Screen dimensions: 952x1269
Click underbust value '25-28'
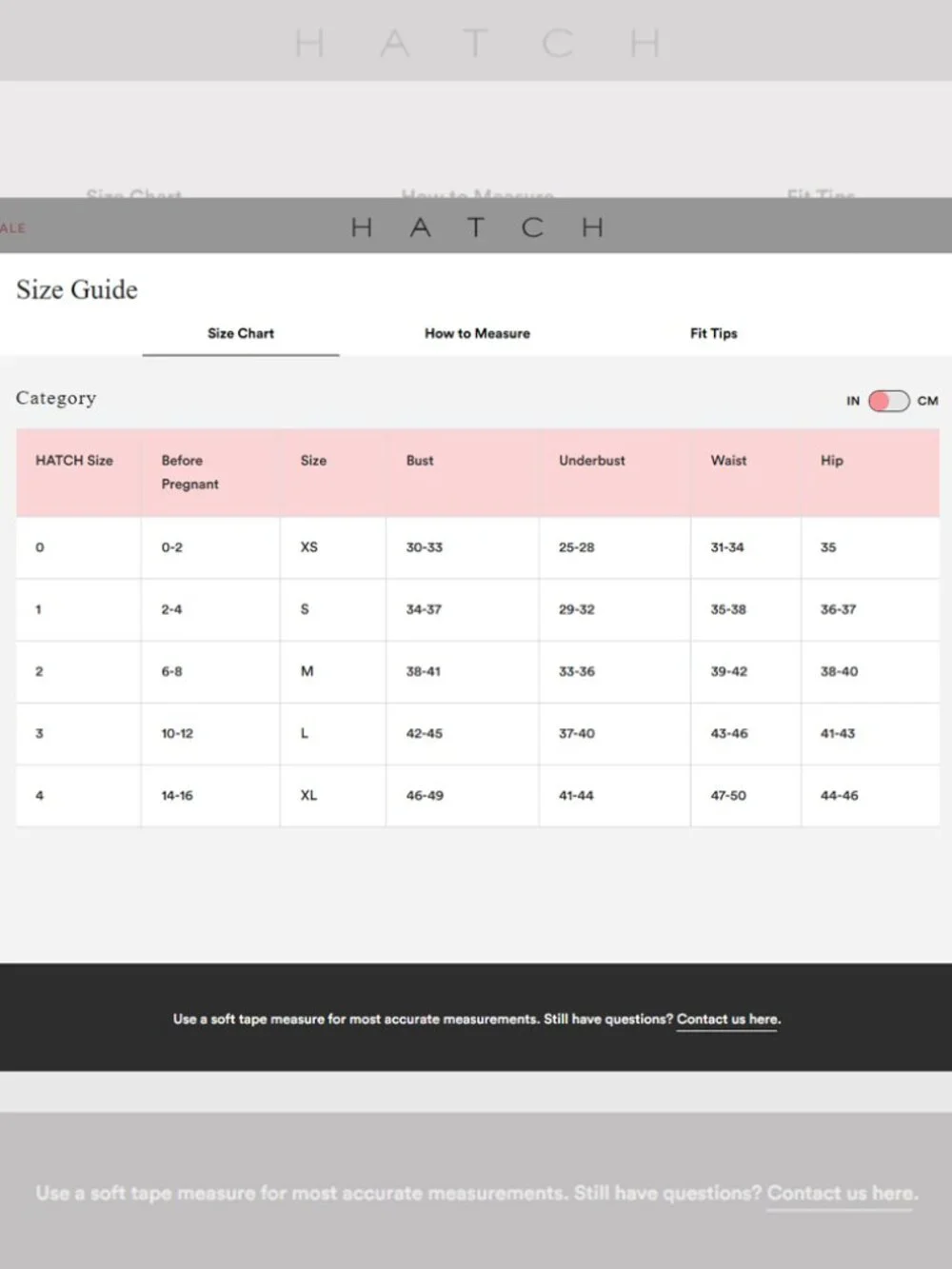tap(576, 547)
